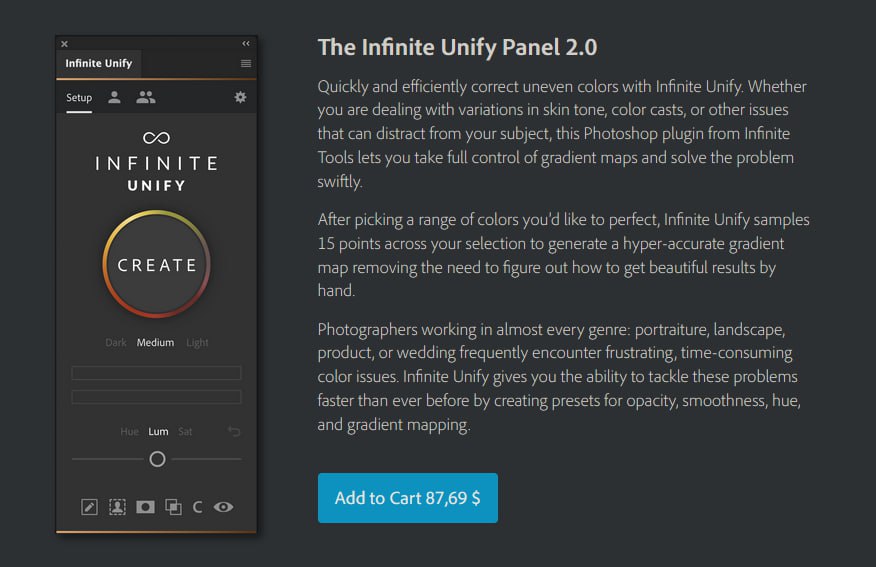The width and height of the screenshot is (876, 567).
Task: Select the Sat adjustment mode
Action: click(x=185, y=431)
